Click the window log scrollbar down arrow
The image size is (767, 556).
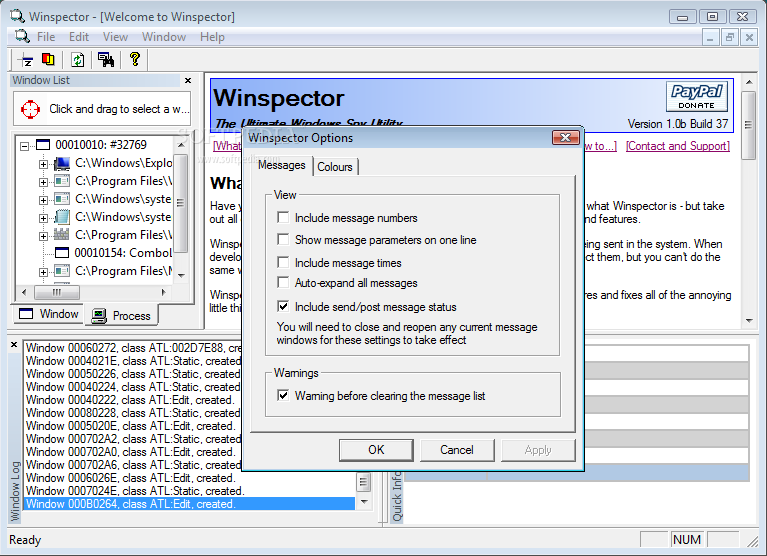tap(363, 502)
